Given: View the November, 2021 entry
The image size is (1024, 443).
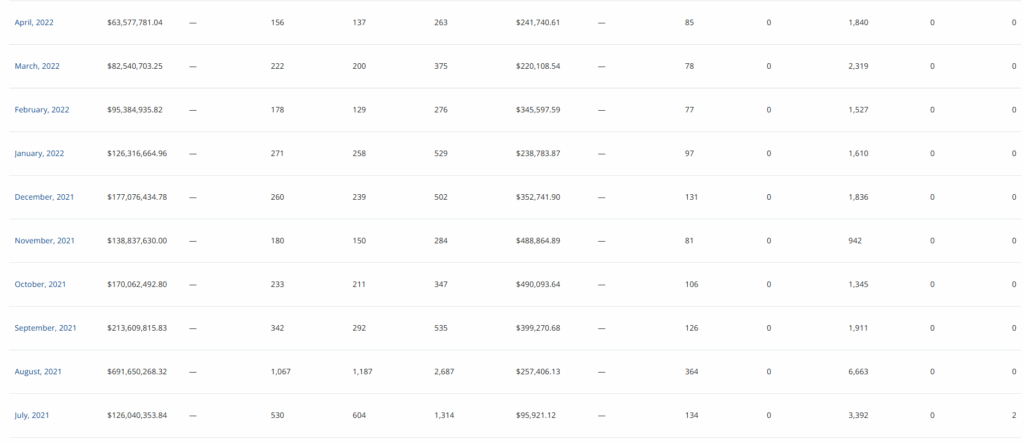Looking at the screenshot, I should (x=44, y=240).
